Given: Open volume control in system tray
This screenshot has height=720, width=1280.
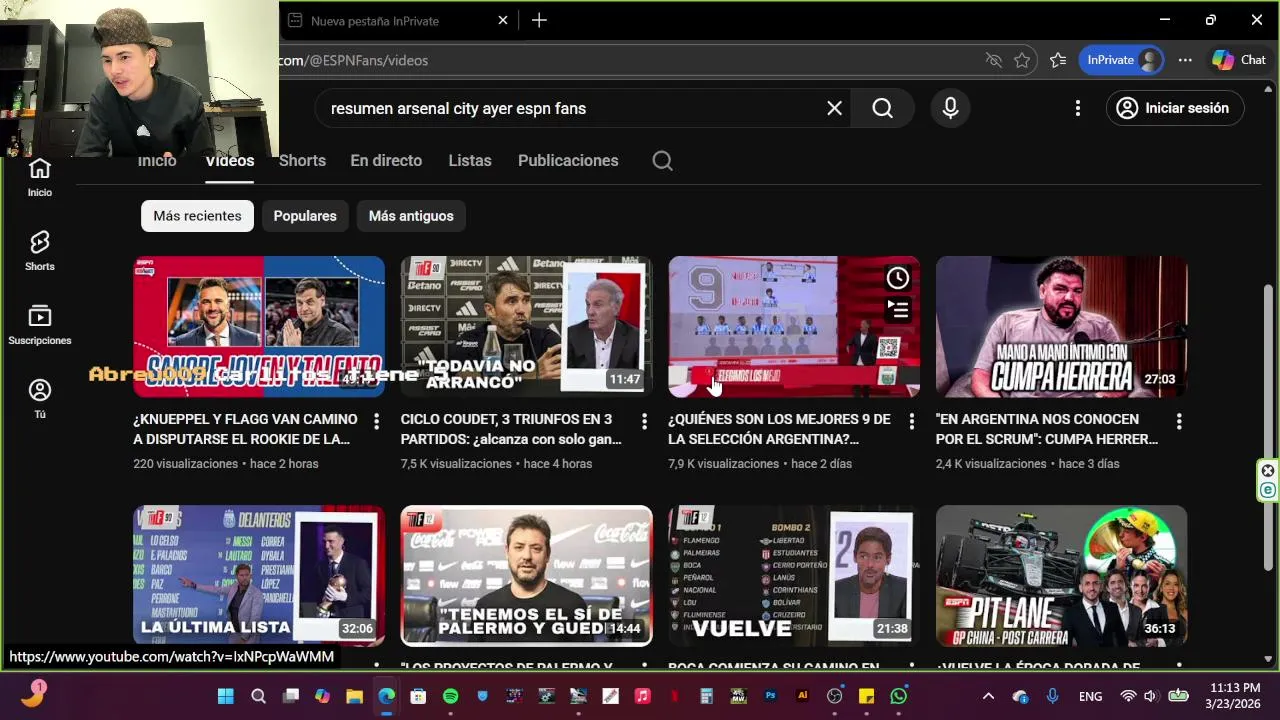Looking at the screenshot, I should (x=1150, y=696).
